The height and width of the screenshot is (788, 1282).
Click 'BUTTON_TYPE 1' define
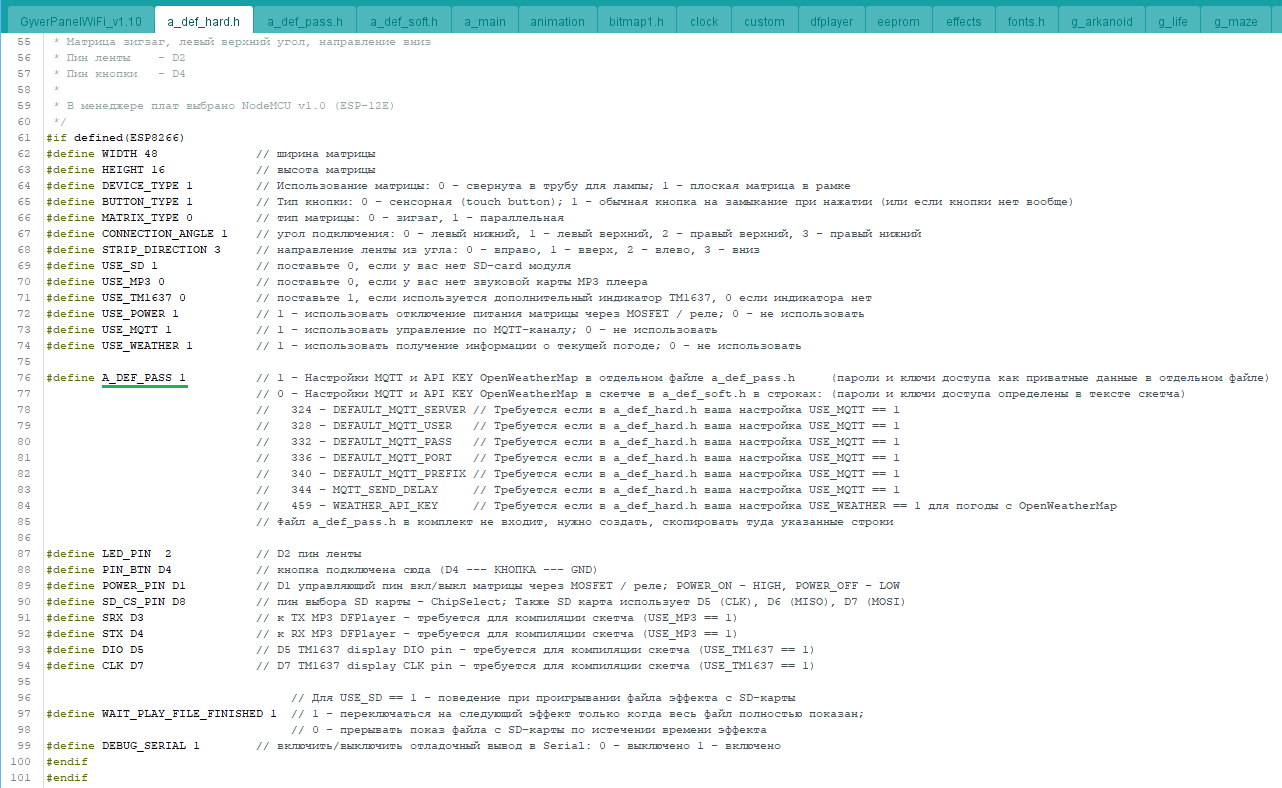[147, 202]
